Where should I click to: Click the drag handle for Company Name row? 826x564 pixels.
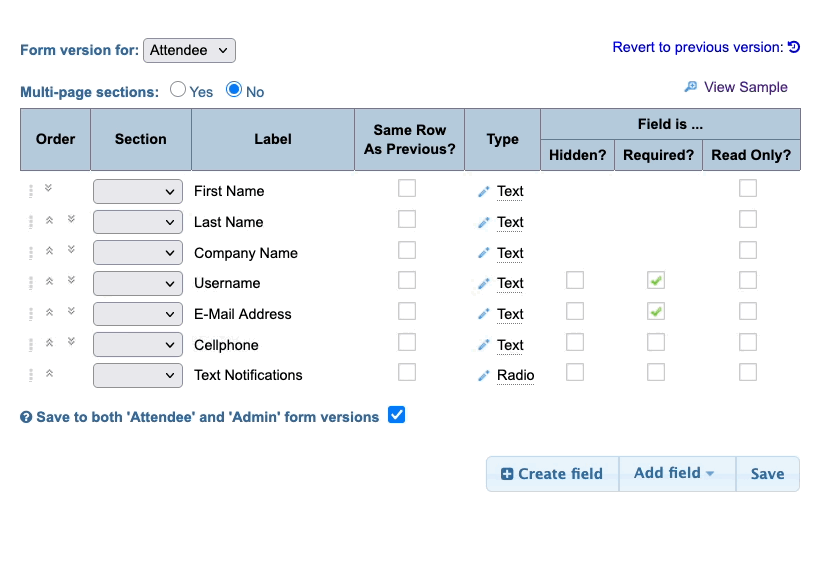tap(31, 253)
